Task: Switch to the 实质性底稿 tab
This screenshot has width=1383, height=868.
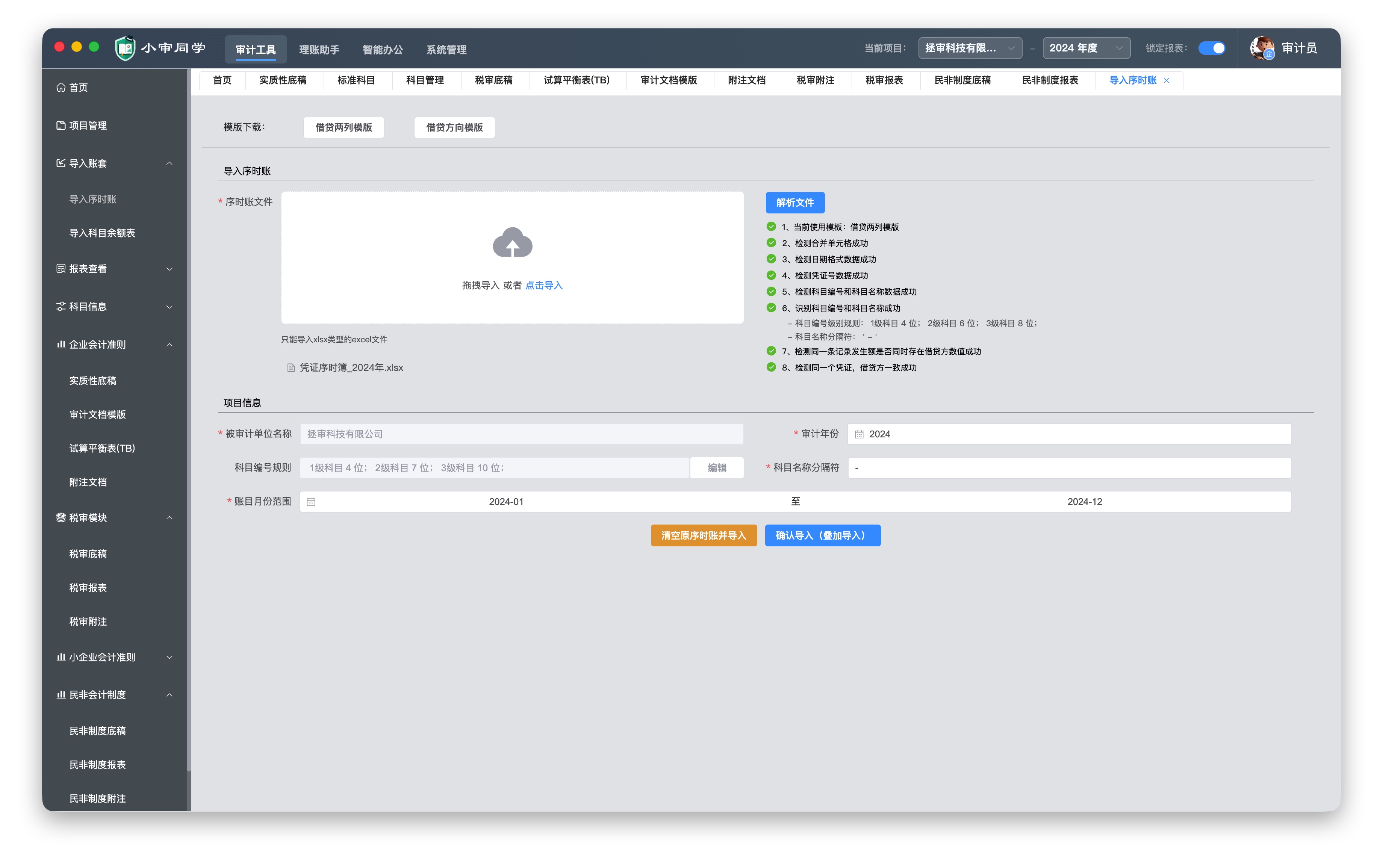Action: 283,80
